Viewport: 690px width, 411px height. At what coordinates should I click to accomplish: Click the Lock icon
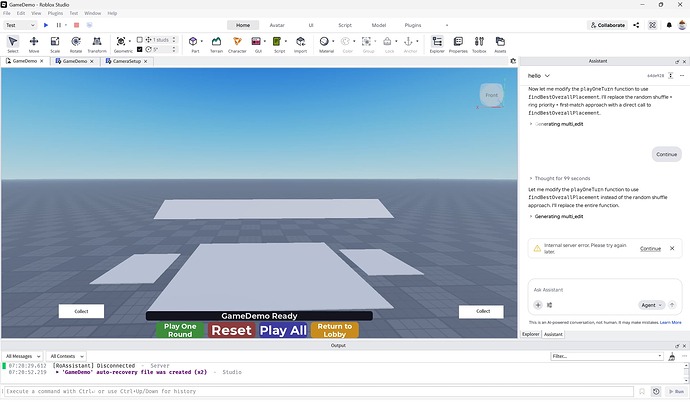pos(387,41)
